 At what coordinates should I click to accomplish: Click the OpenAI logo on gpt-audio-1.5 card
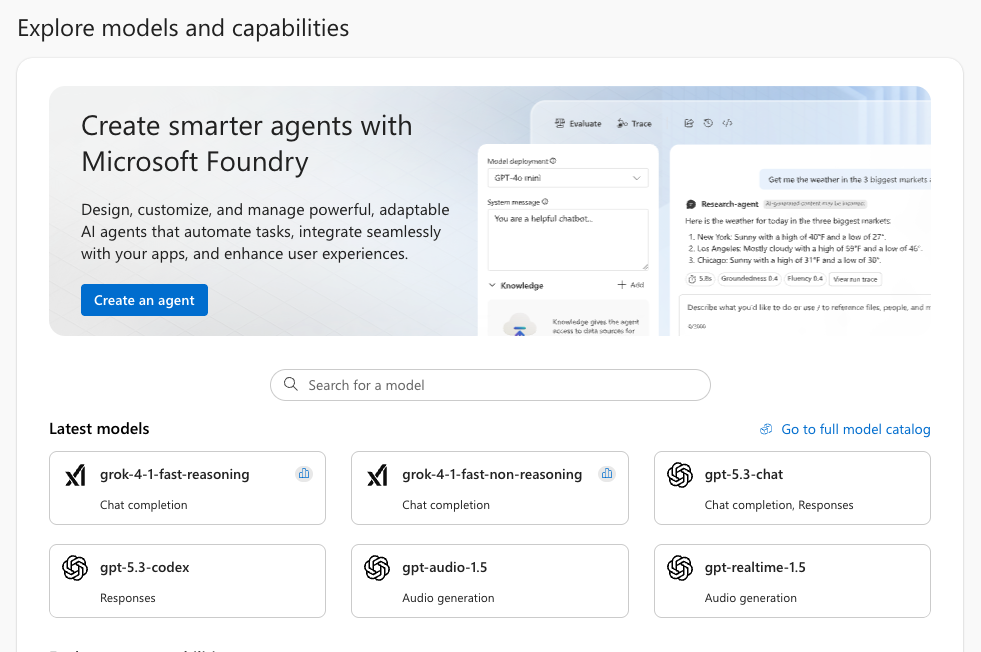pyautogui.click(x=377, y=568)
